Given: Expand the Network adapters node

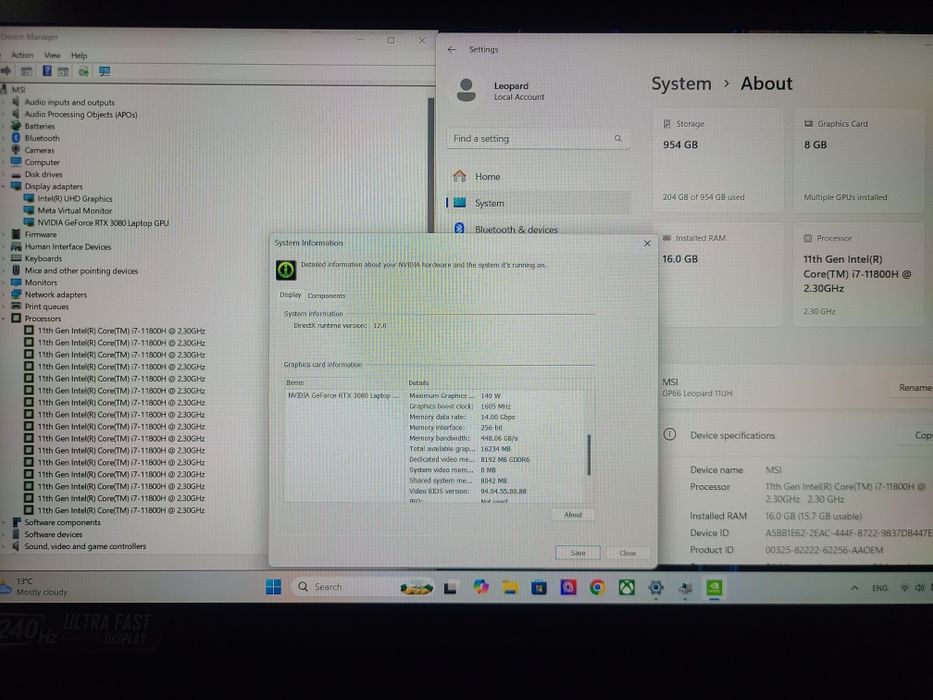Looking at the screenshot, I should click(5, 295).
